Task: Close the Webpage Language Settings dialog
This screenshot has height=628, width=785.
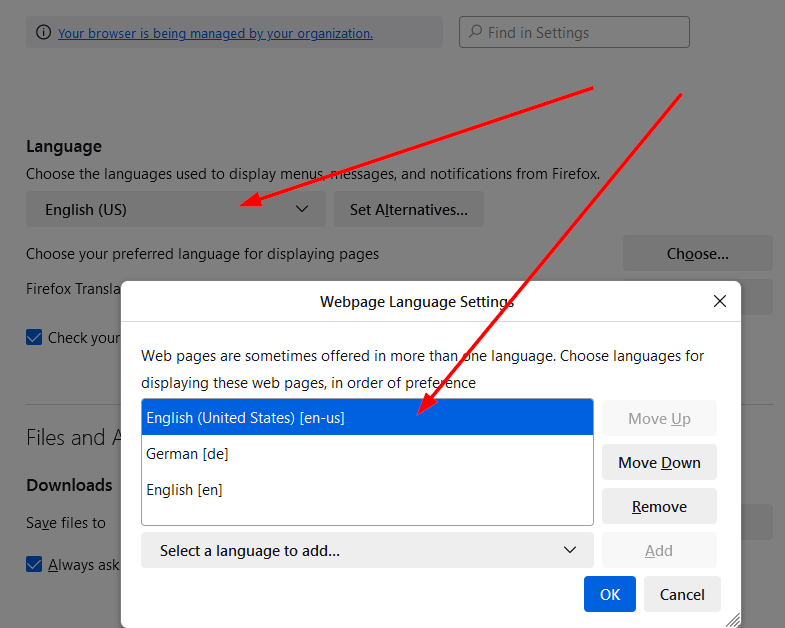Action: [719, 301]
